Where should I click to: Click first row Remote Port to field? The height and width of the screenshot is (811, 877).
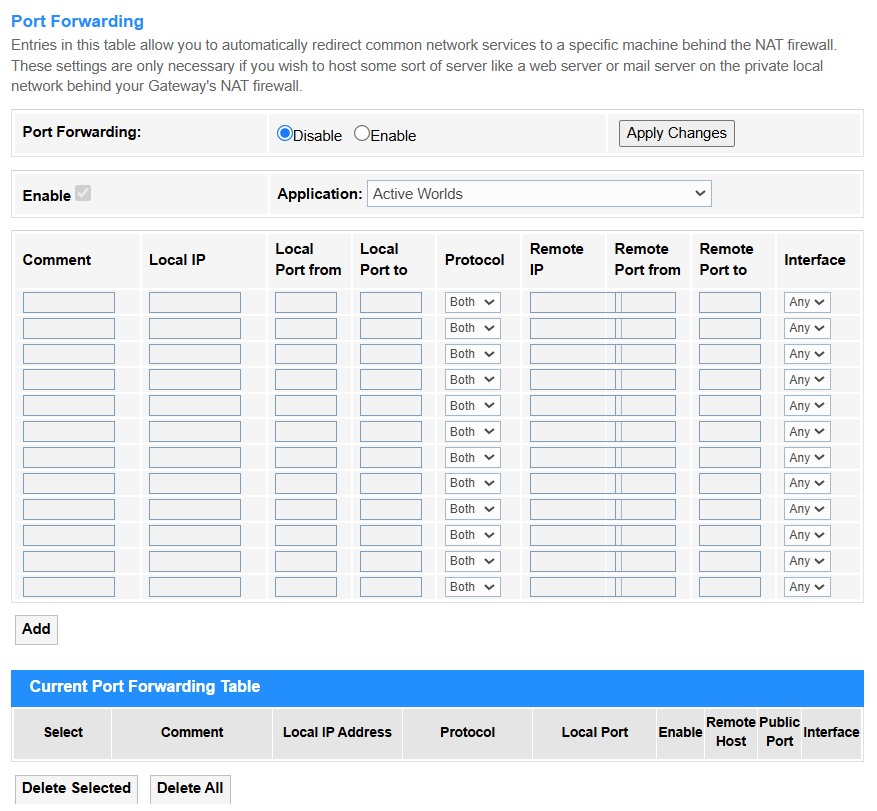730,302
